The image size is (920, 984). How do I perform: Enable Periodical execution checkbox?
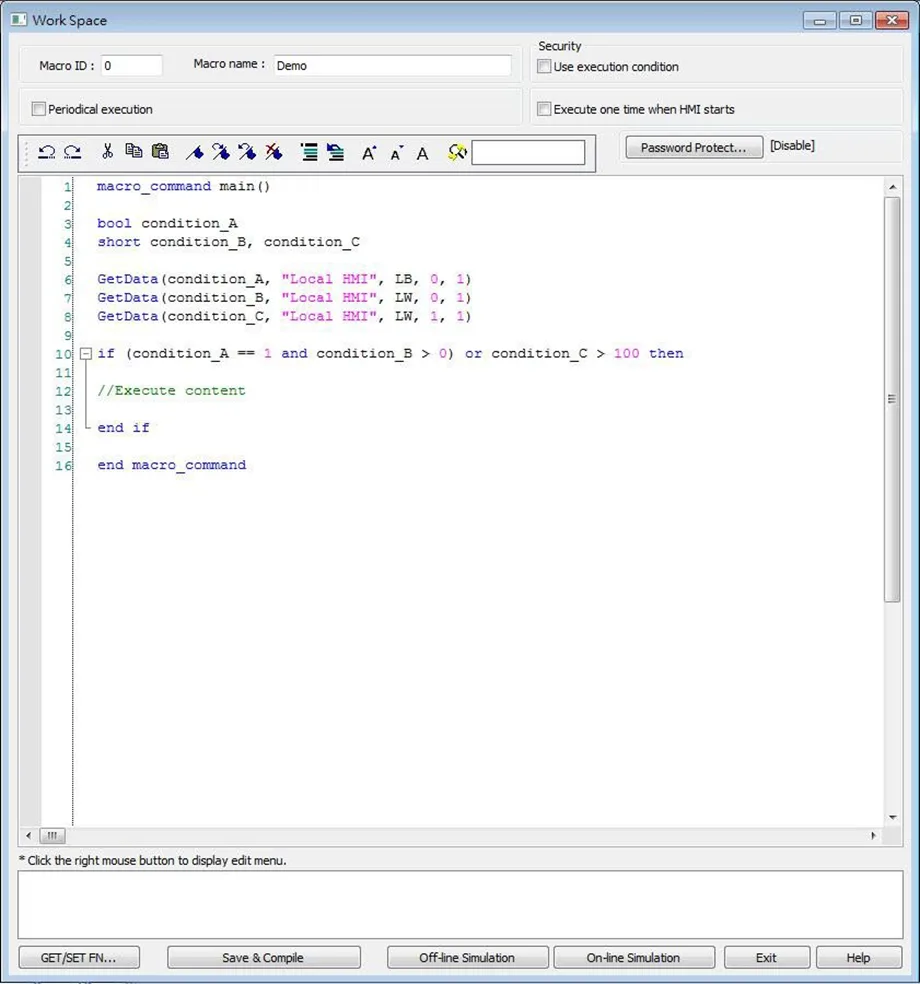pos(39,109)
